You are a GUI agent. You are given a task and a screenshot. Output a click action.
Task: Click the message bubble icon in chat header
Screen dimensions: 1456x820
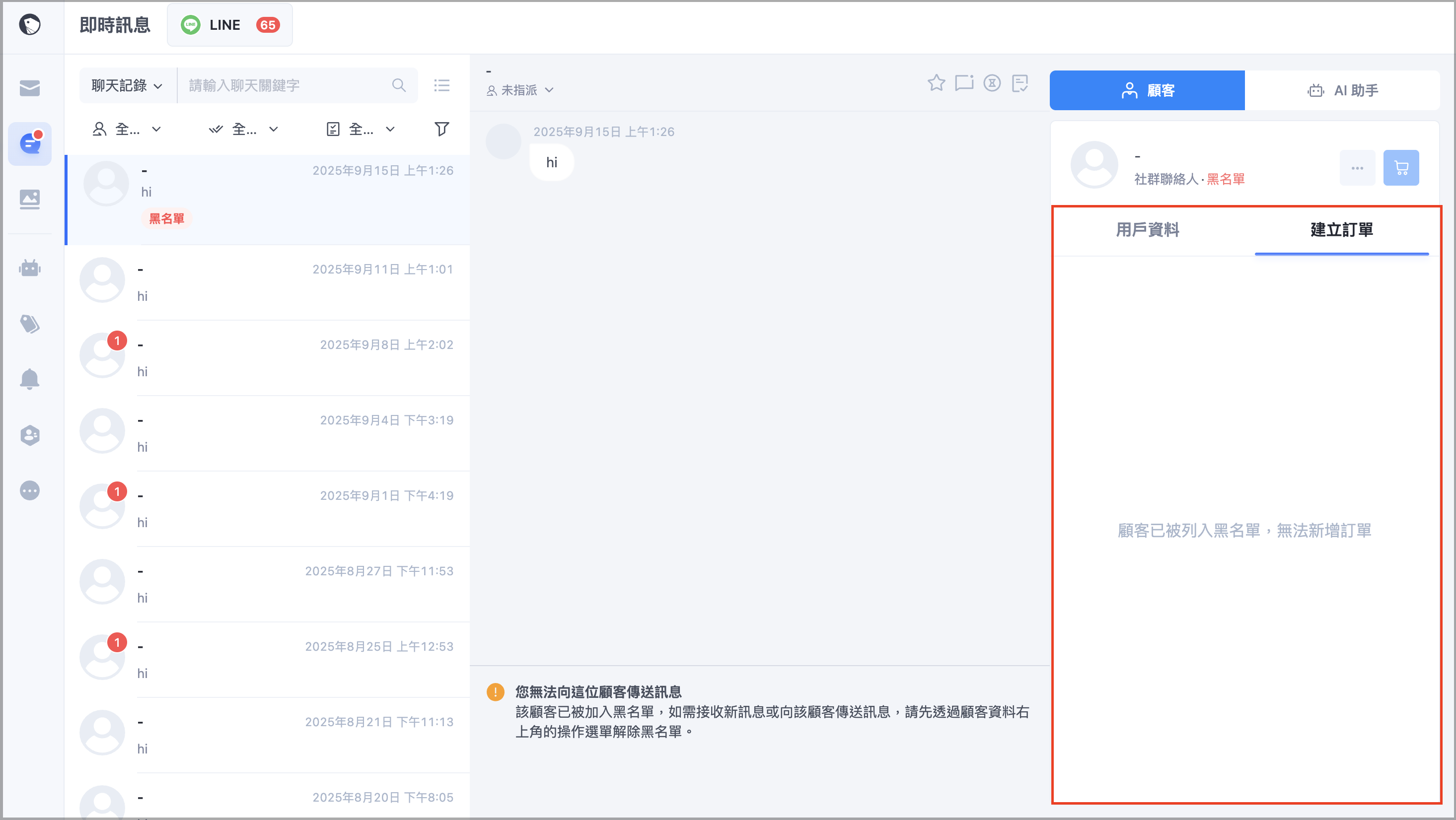click(x=964, y=83)
